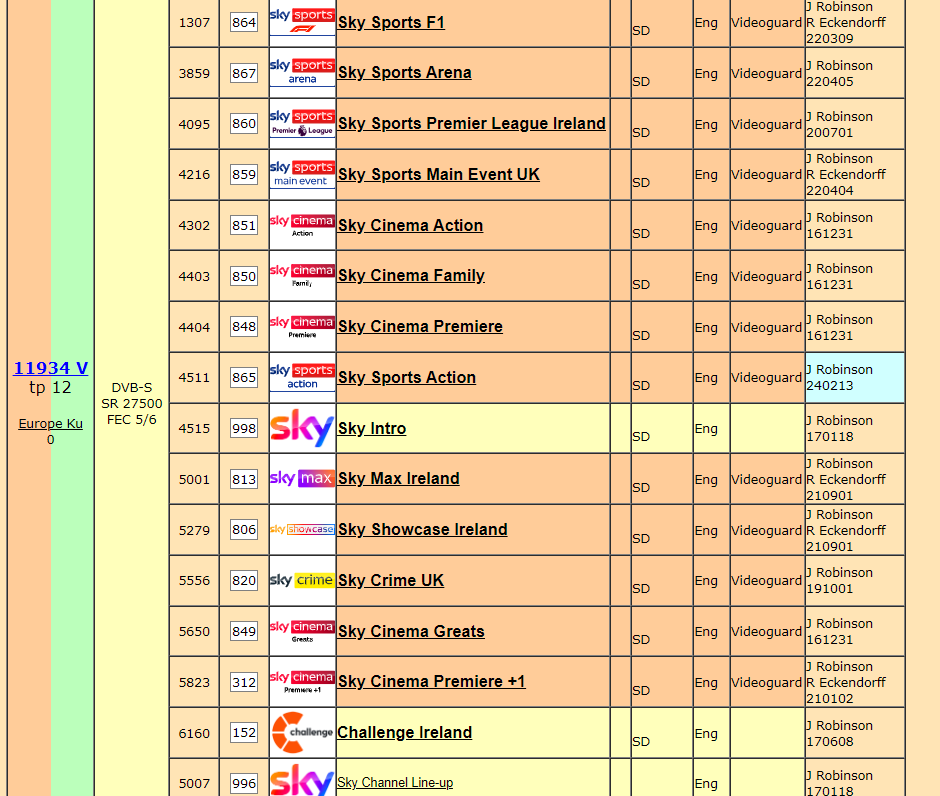This screenshot has height=796, width=940.
Task: Click the Sky Cinema Greats logo
Action: 302,631
